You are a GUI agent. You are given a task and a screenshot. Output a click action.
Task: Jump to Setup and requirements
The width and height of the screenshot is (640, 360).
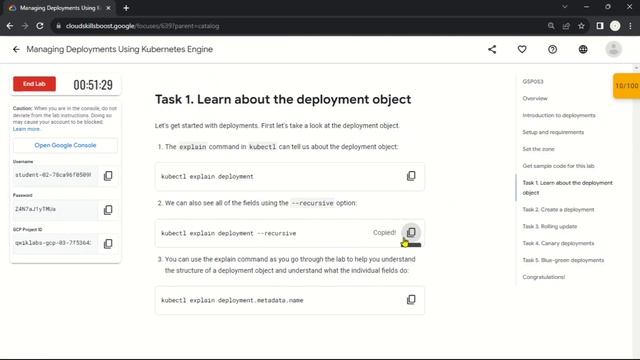click(553, 132)
